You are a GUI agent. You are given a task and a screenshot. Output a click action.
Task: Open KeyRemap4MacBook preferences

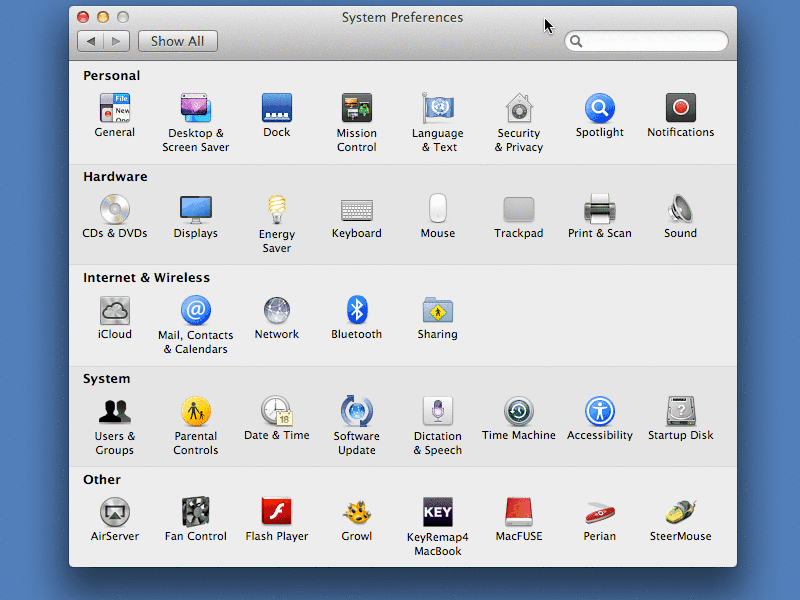pos(438,513)
